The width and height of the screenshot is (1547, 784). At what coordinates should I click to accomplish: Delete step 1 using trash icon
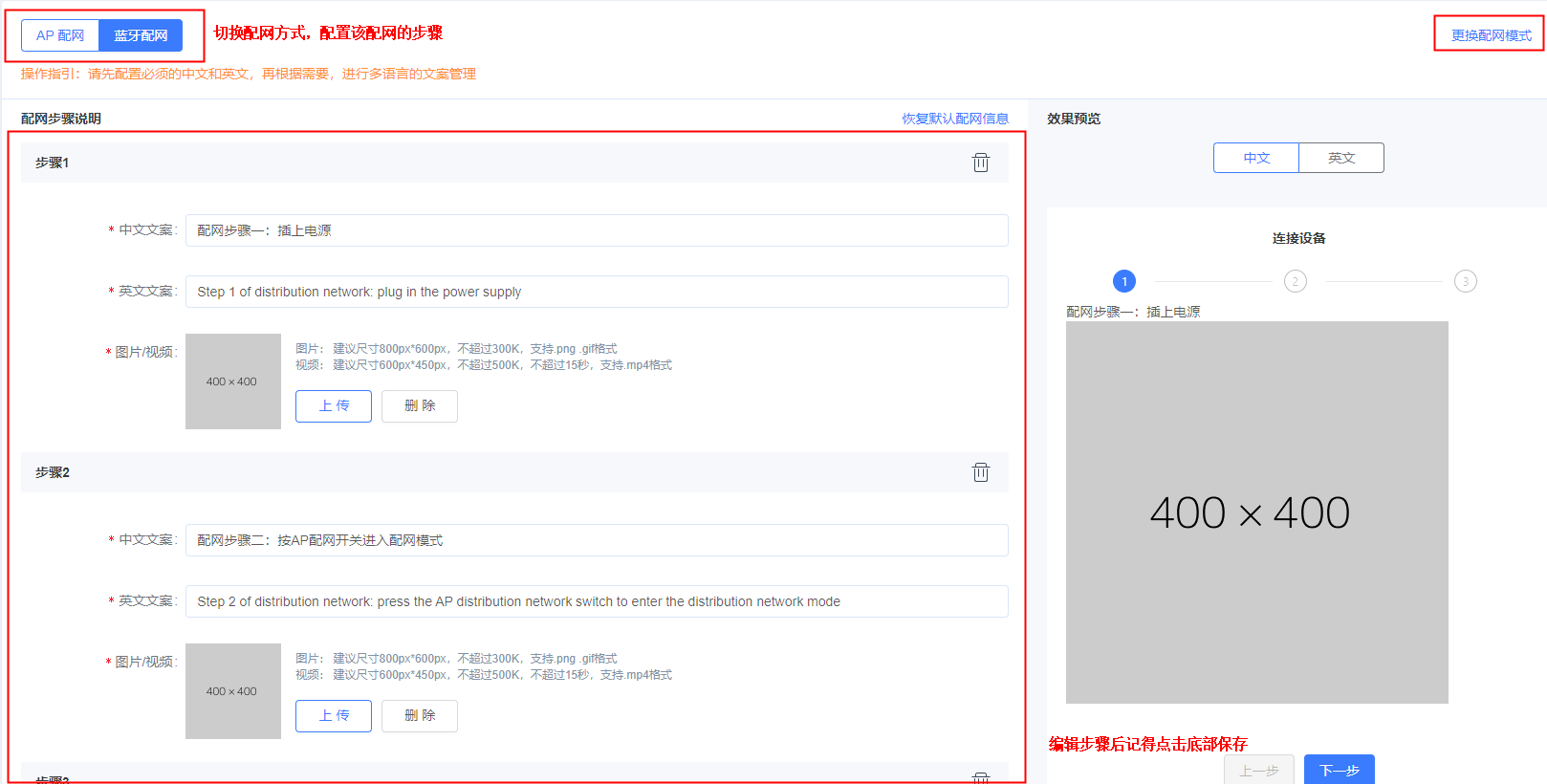click(x=981, y=163)
